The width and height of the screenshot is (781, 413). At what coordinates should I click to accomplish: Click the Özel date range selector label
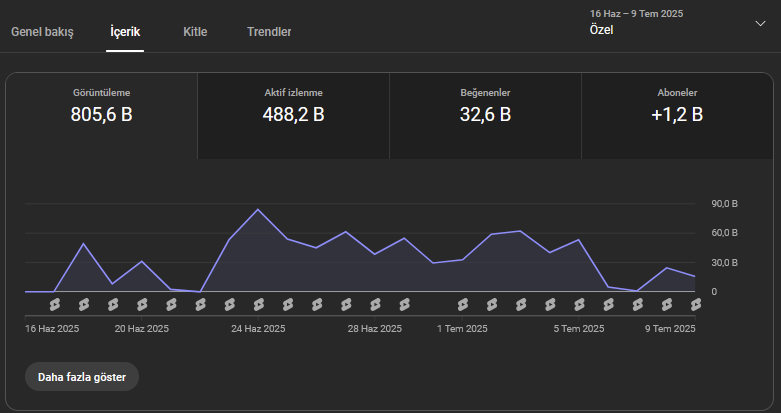pos(601,30)
